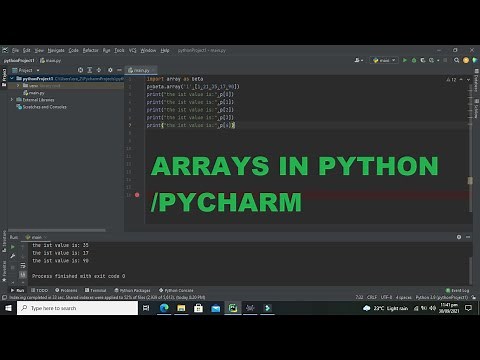Click the UTF-8 encoding status entry

tap(386, 297)
